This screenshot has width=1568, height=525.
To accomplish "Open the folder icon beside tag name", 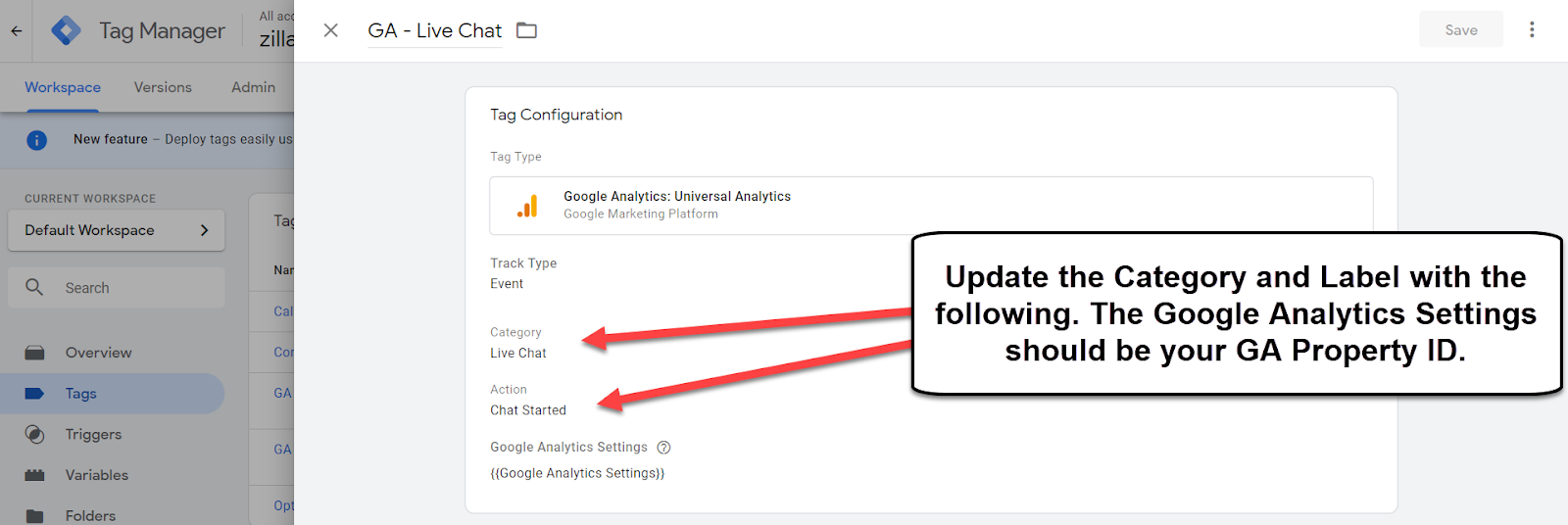I will pyautogui.click(x=527, y=30).
